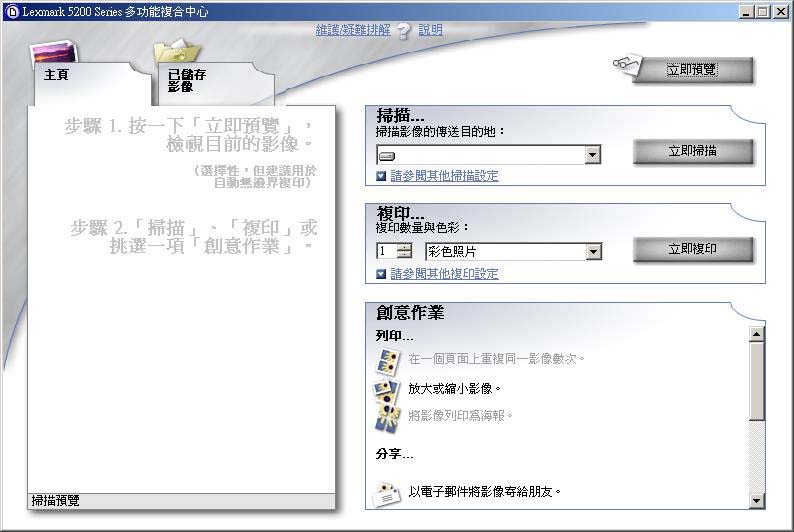The width and height of the screenshot is (794, 532).
Task: Open the 維護/疑難排解 link
Action: pyautogui.click(x=353, y=30)
